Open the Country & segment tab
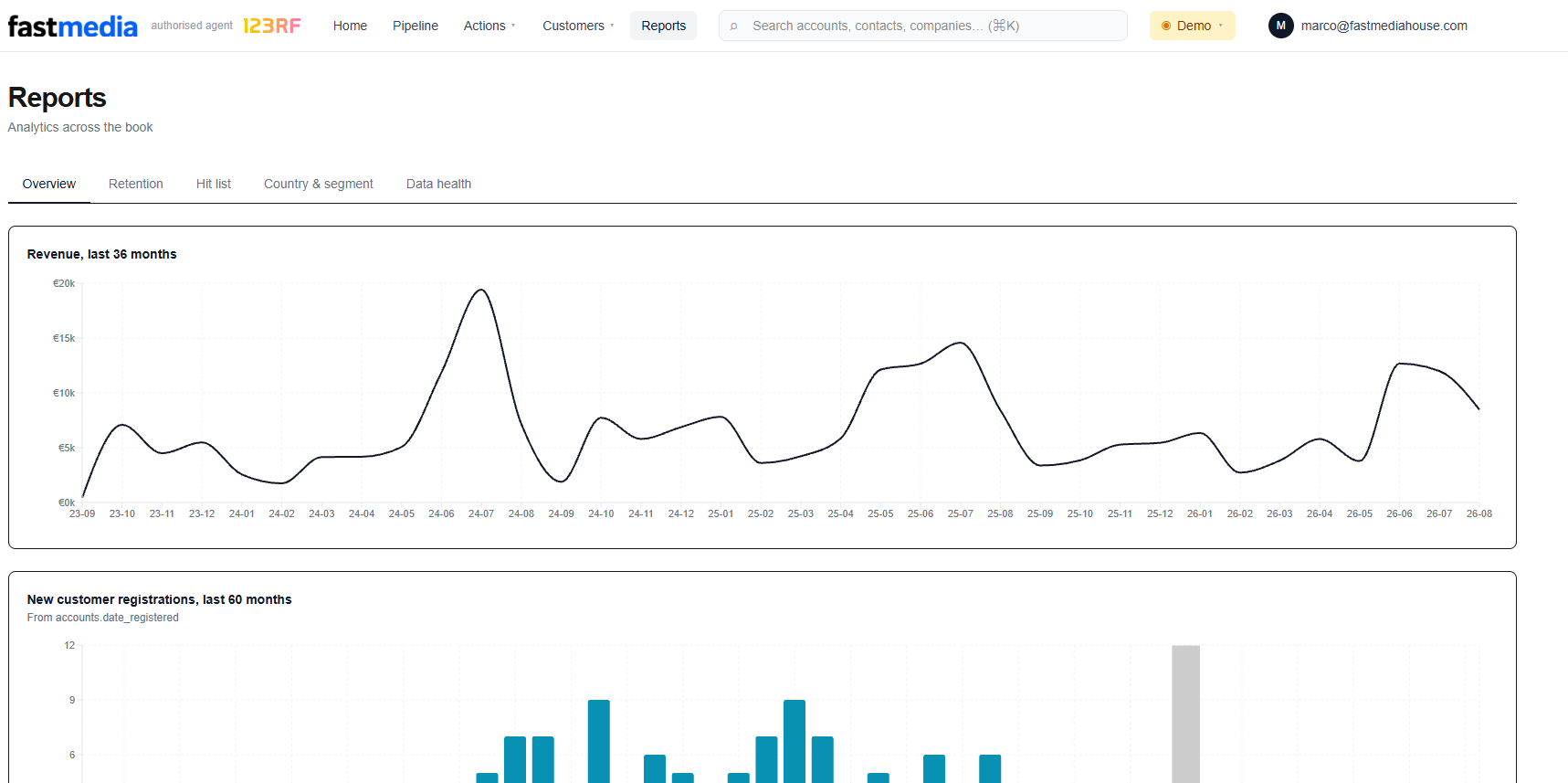The width and height of the screenshot is (1568, 783). (x=319, y=184)
